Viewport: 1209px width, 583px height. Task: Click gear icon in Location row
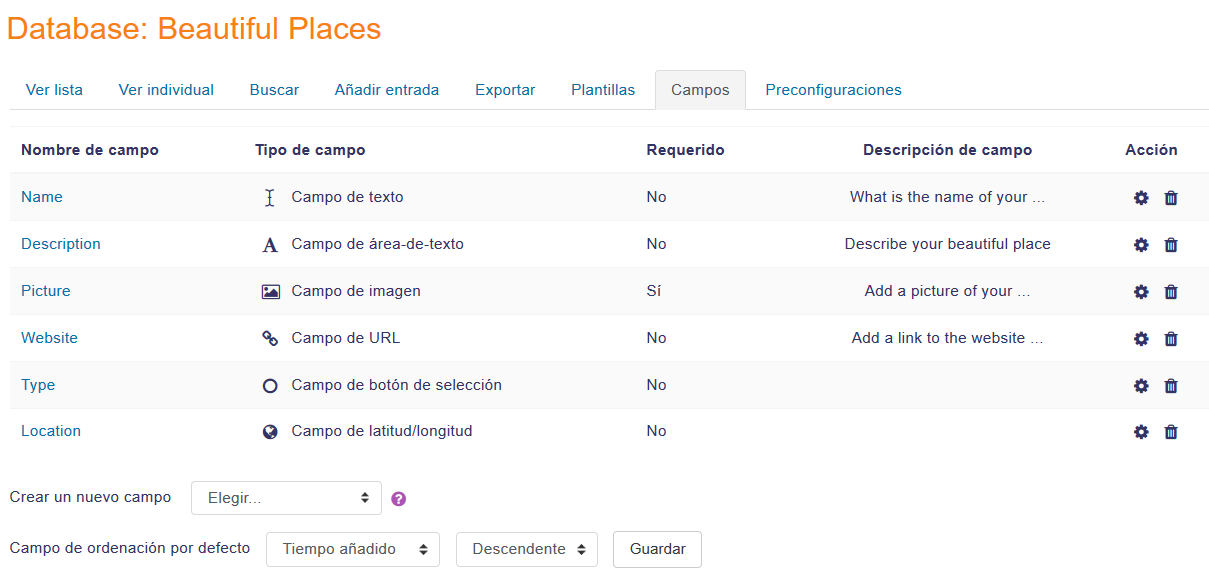[x=1141, y=432]
